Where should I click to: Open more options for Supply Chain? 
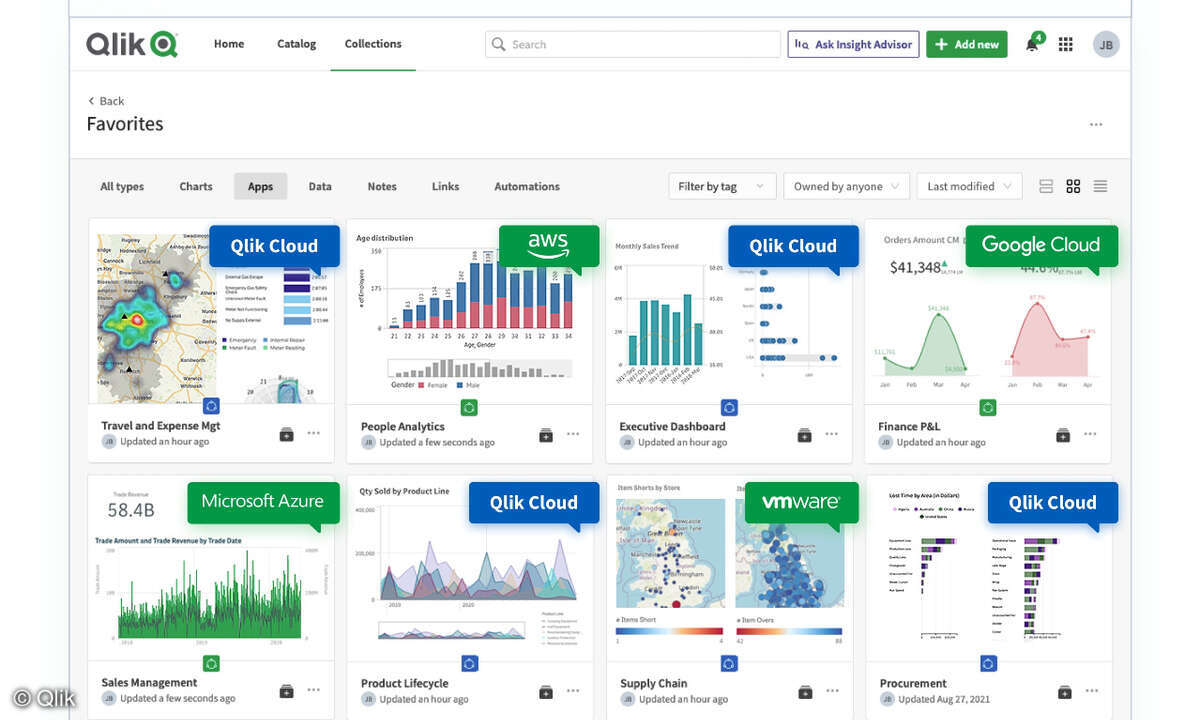832,691
